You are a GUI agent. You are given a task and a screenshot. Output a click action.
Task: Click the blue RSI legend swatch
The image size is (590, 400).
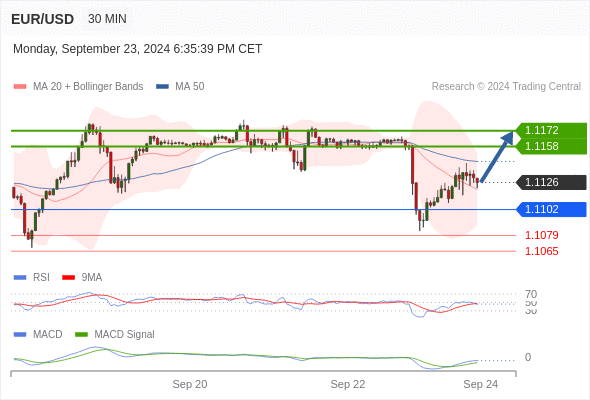click(x=20, y=278)
